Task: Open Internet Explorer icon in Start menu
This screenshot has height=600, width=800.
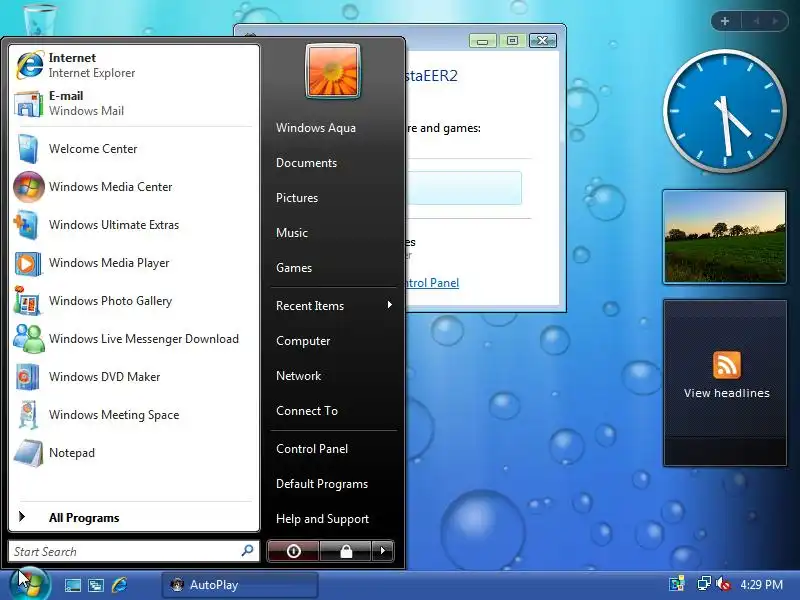Action: coord(30,65)
